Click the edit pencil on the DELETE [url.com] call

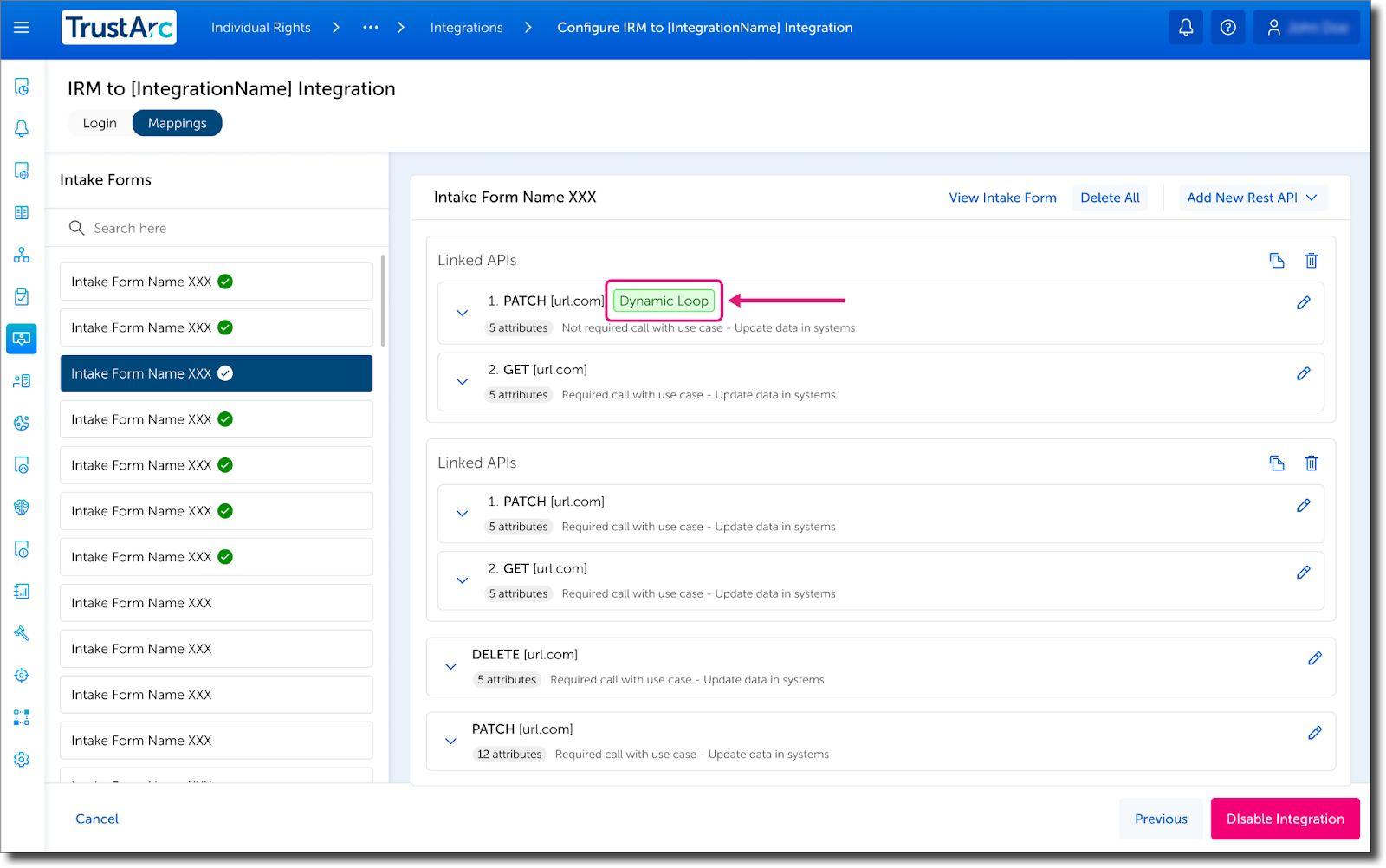click(x=1315, y=658)
